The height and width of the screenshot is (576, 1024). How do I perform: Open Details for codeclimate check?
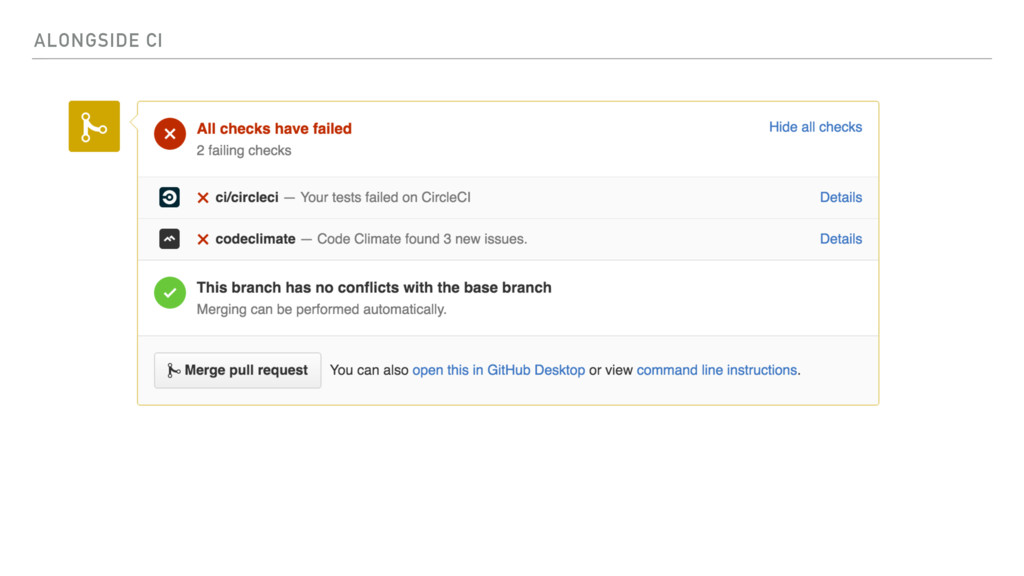click(840, 239)
